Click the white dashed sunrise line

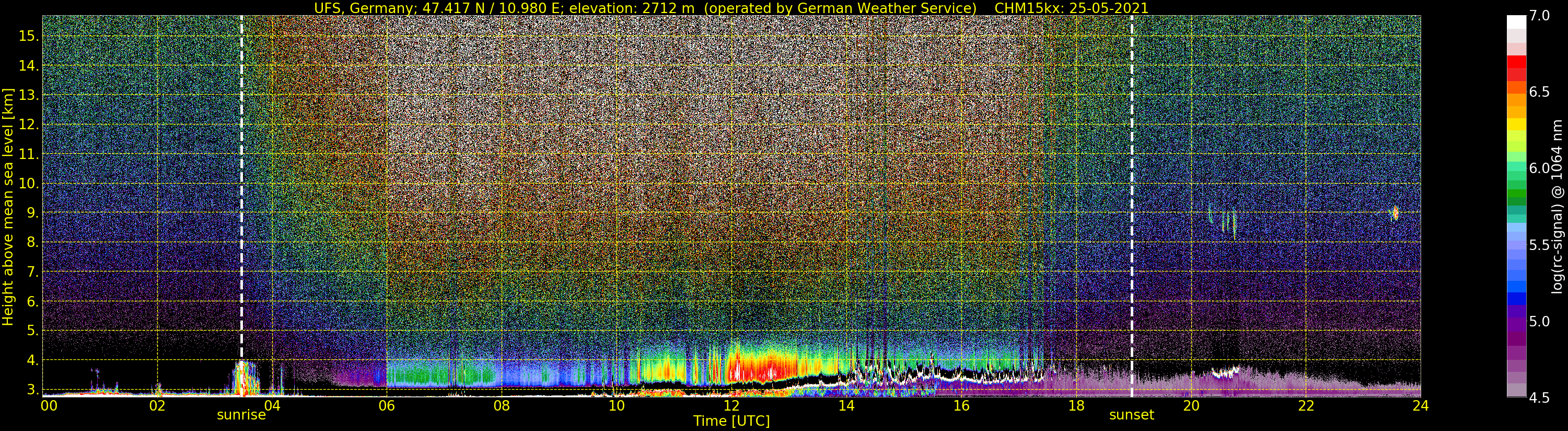[x=241, y=183]
